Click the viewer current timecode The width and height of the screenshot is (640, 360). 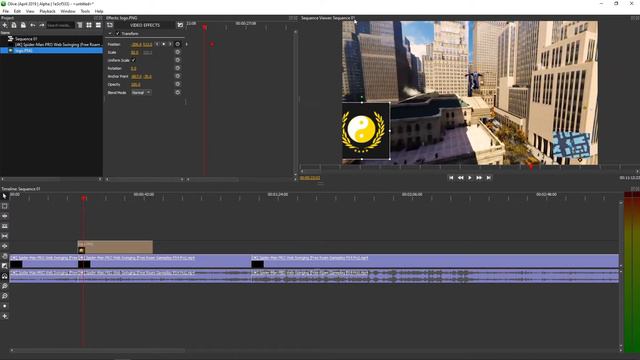310,178
